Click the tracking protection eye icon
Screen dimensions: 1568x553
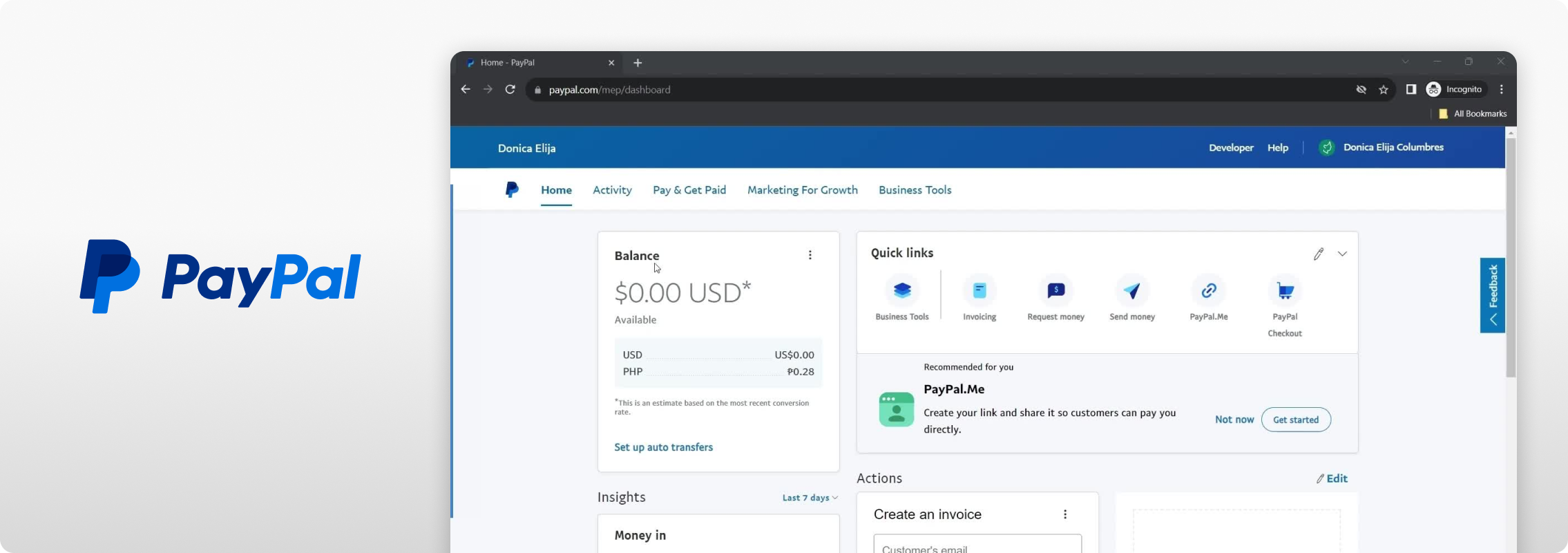1361,89
